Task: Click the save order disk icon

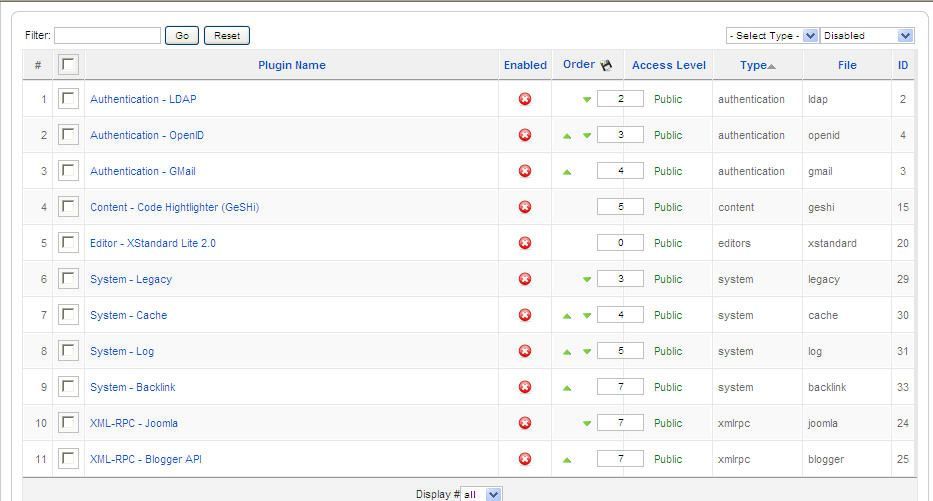Action: (x=606, y=65)
